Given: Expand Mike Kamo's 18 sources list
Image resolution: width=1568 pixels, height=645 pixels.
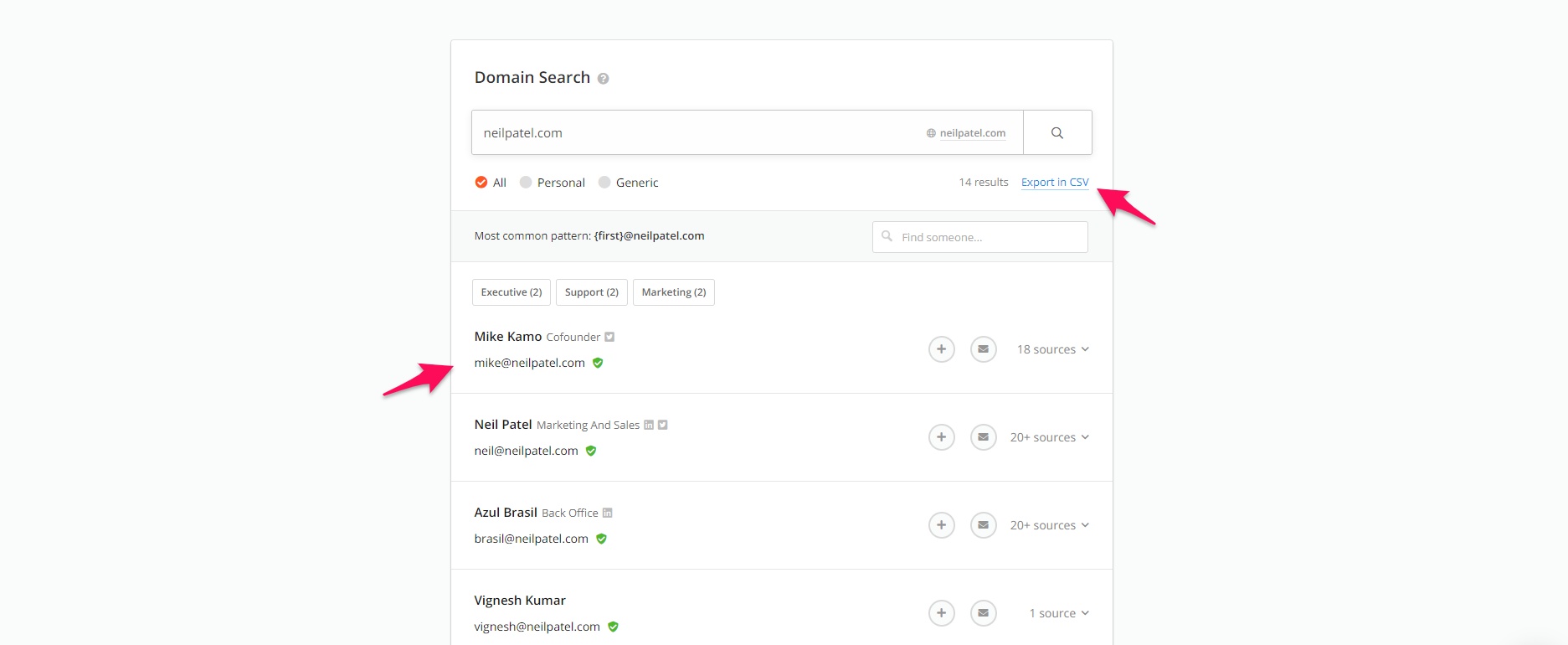Looking at the screenshot, I should [x=1052, y=349].
